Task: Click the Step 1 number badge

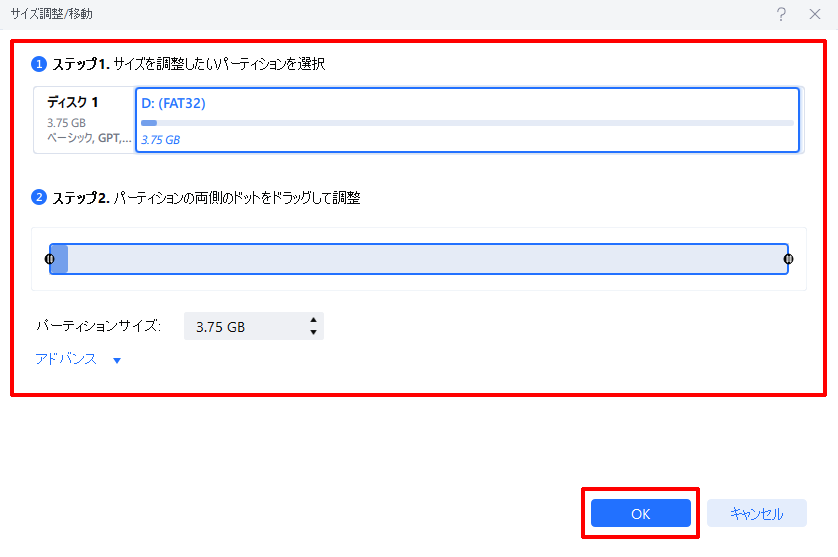Action: pos(40,64)
